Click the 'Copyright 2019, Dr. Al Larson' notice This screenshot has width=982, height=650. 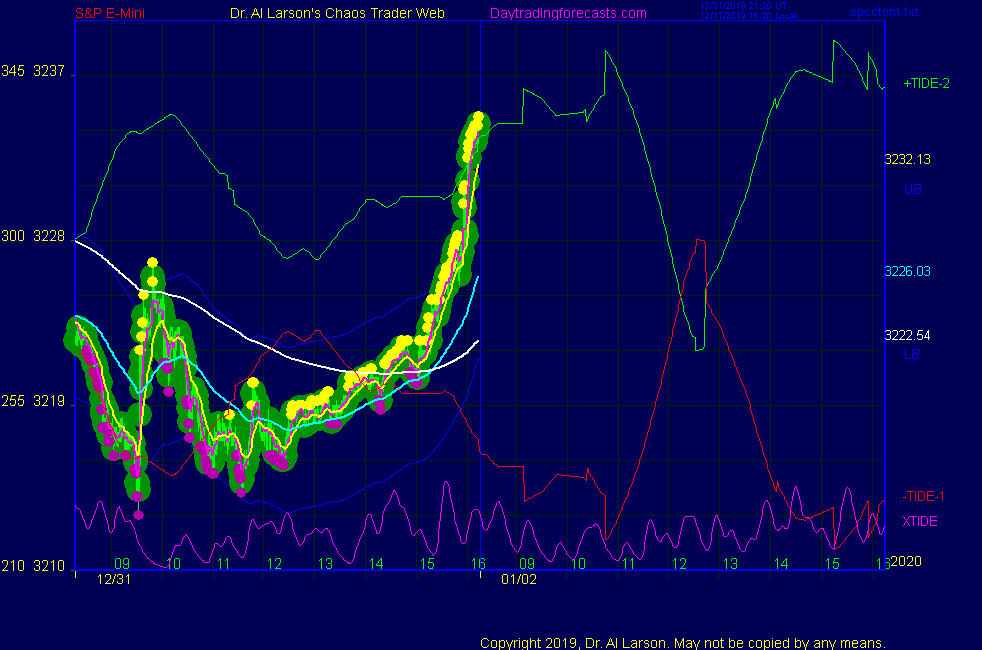click(x=683, y=643)
